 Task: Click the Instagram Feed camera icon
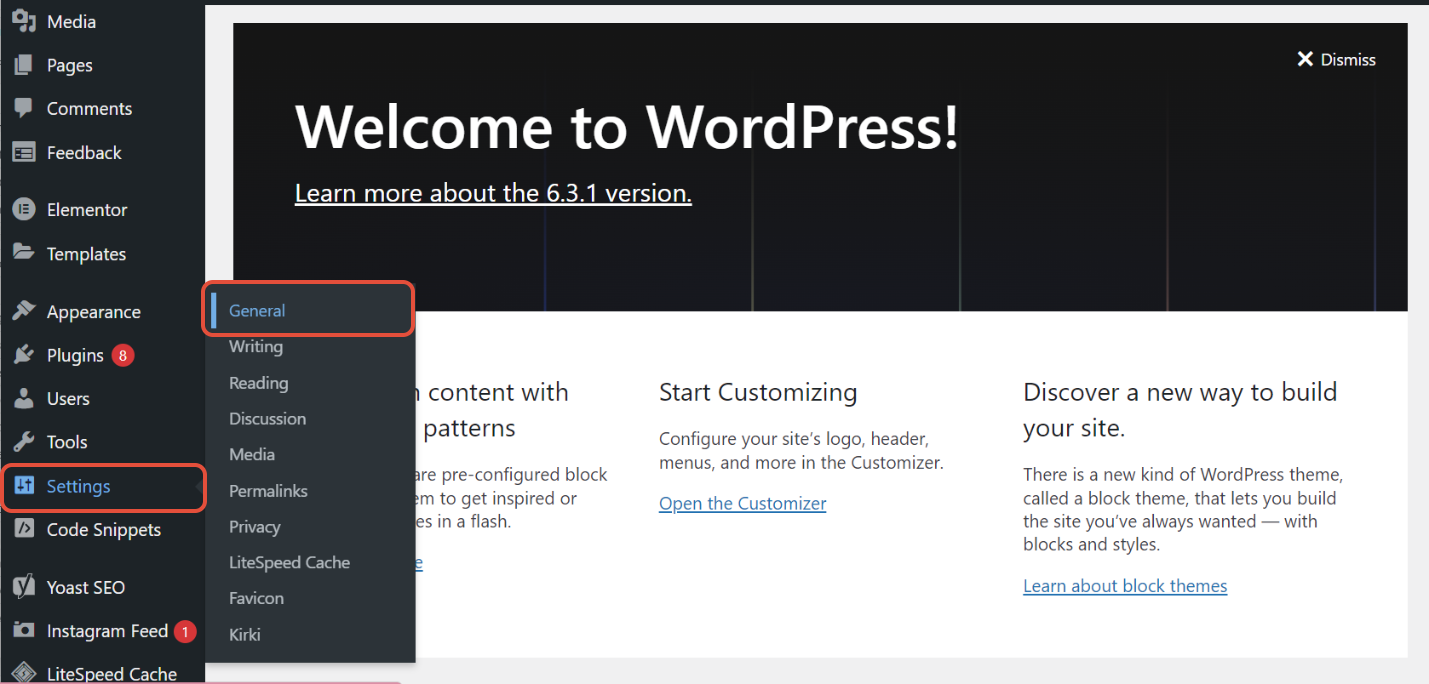click(x=24, y=631)
